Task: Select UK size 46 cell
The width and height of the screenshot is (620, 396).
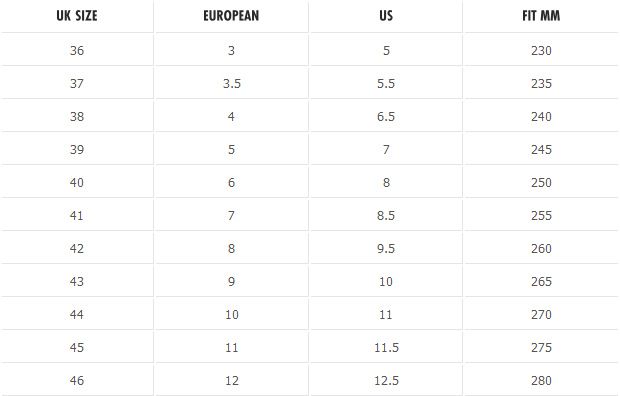Action: coord(77,380)
